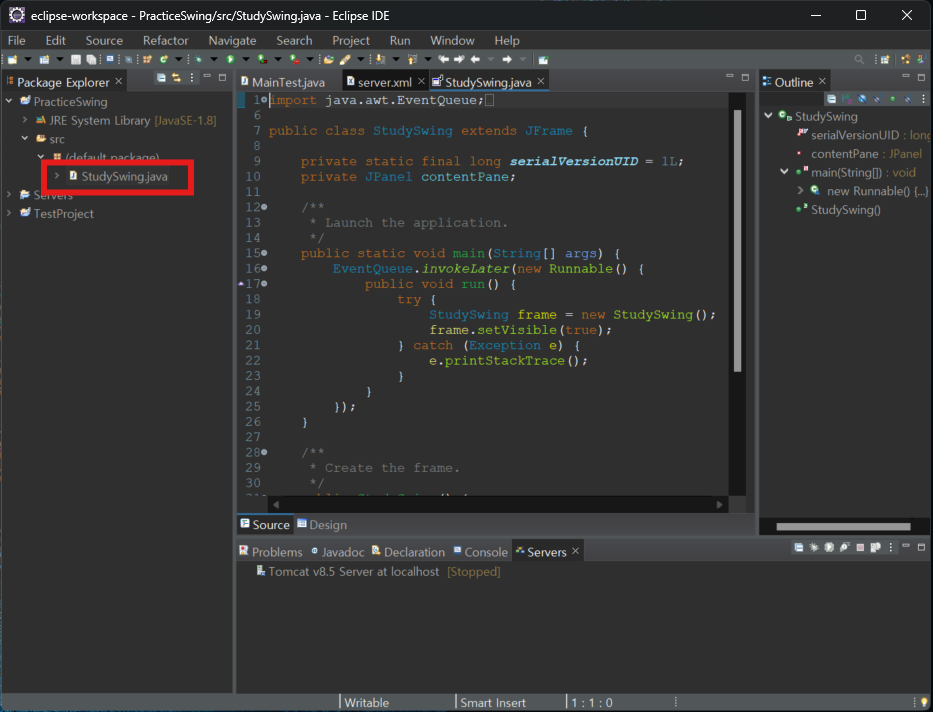
Task: Switch to server.xml editor tab
Action: pyautogui.click(x=384, y=82)
